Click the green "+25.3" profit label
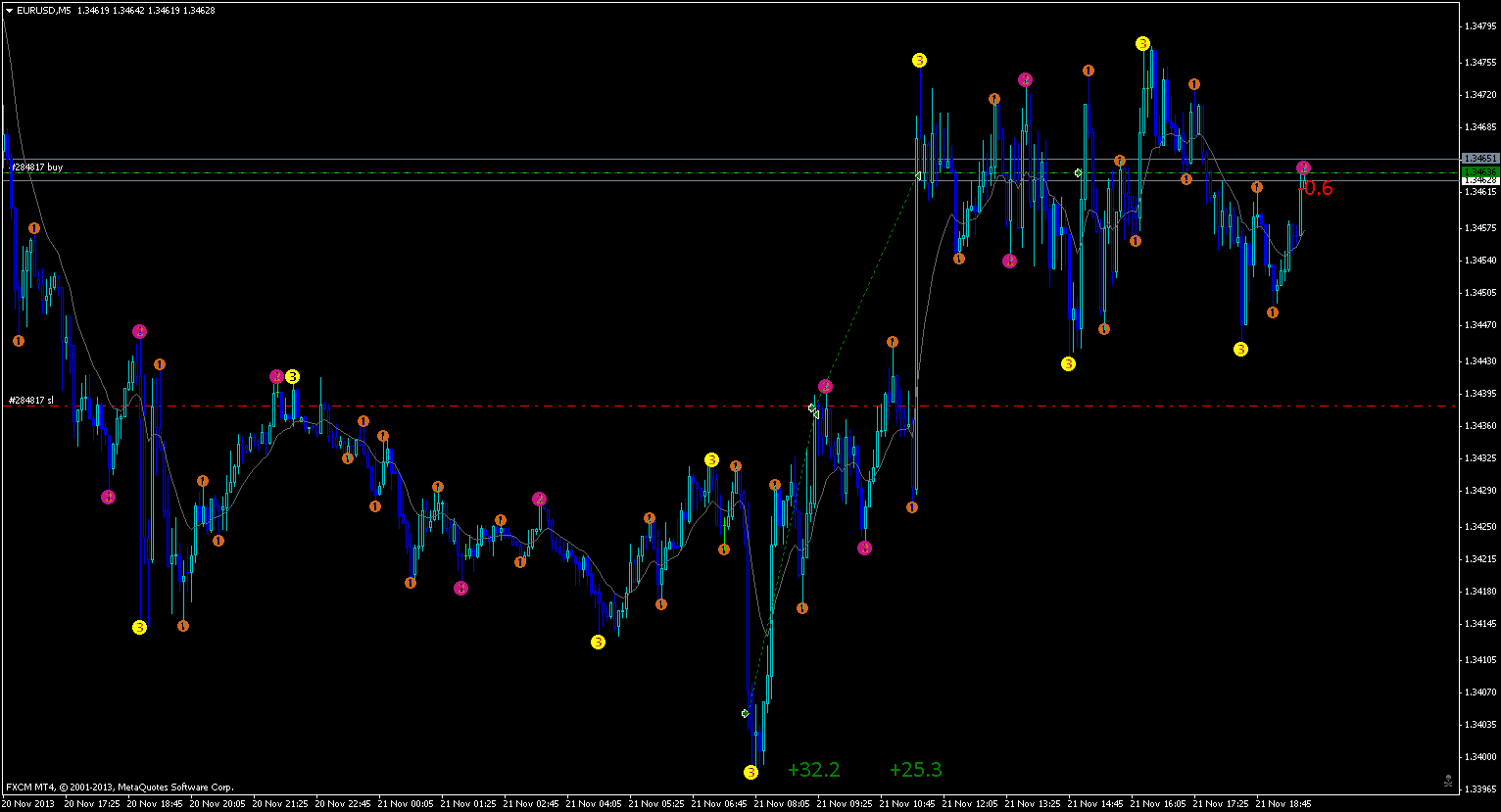The image size is (1501, 812). [916, 770]
